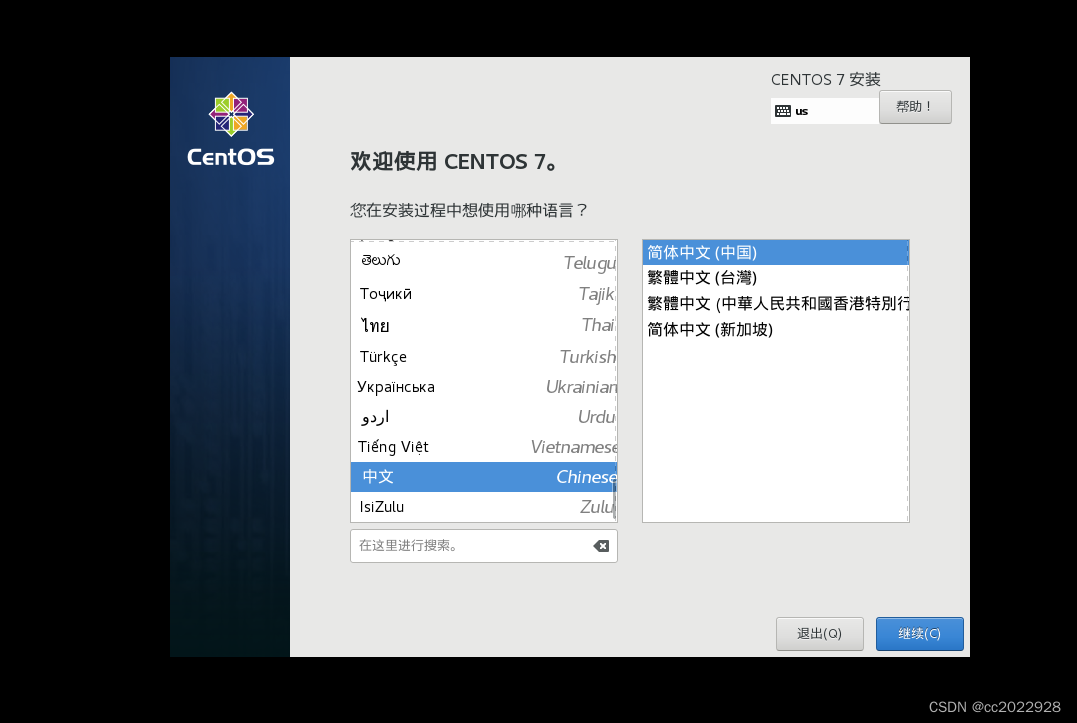Click the us keyboard layout indicator
1077x723 pixels.
coord(824,111)
